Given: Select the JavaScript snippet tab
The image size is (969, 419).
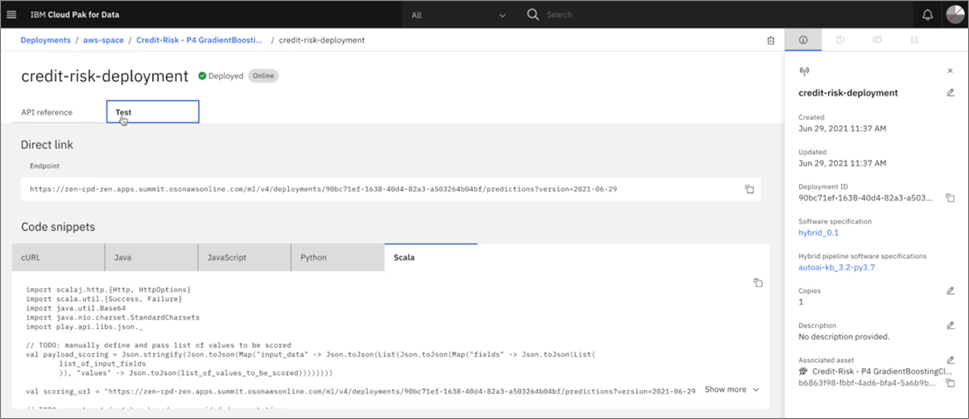Looking at the screenshot, I should pyautogui.click(x=245, y=257).
